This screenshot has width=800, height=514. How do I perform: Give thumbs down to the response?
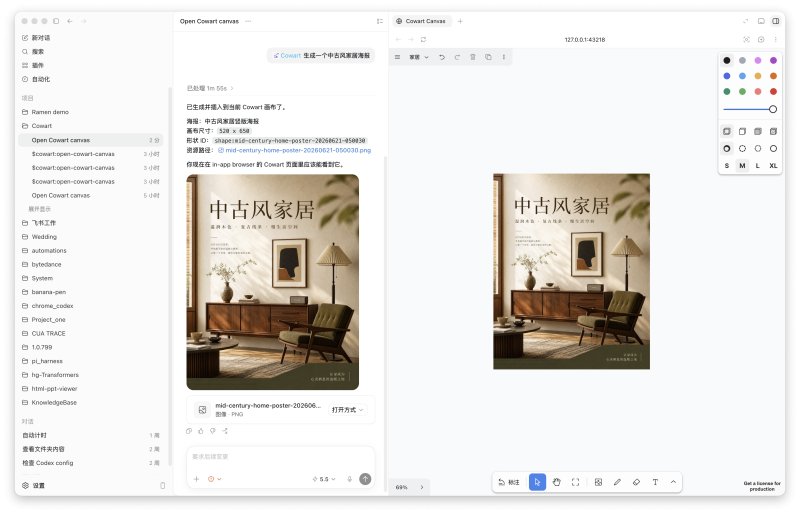click(213, 431)
